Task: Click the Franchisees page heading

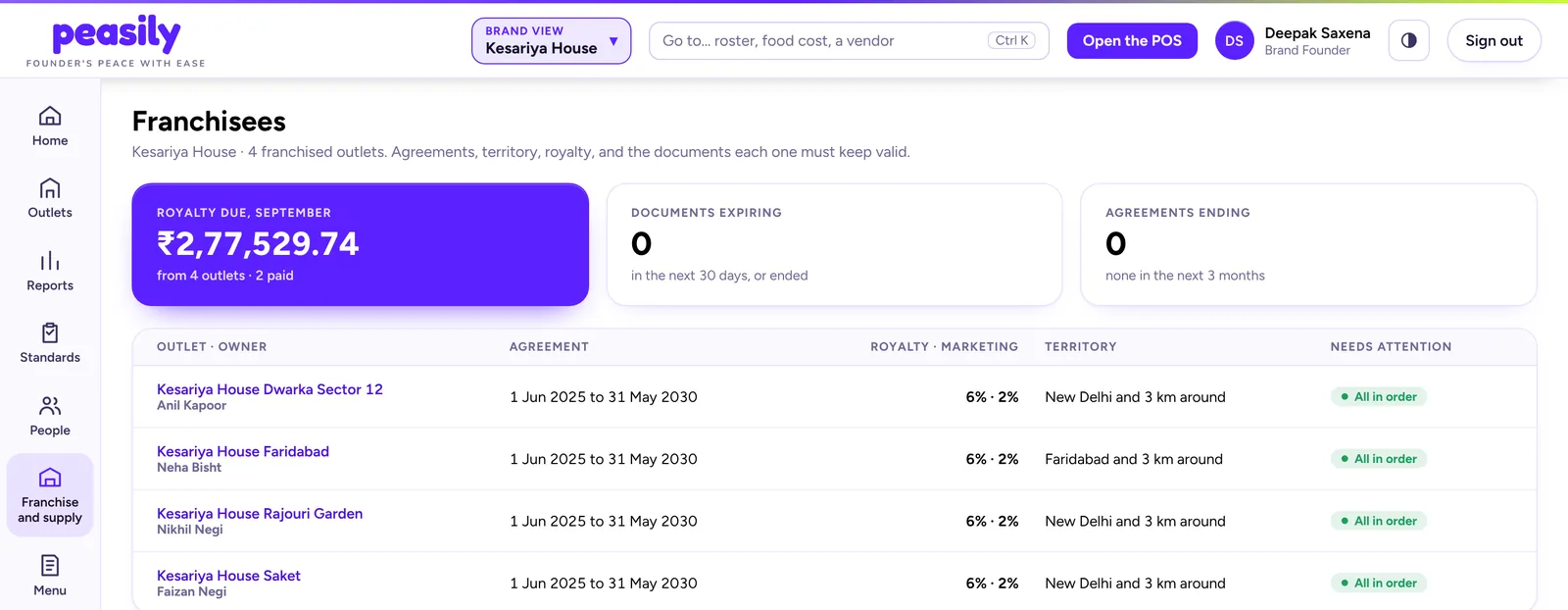Action: (209, 122)
